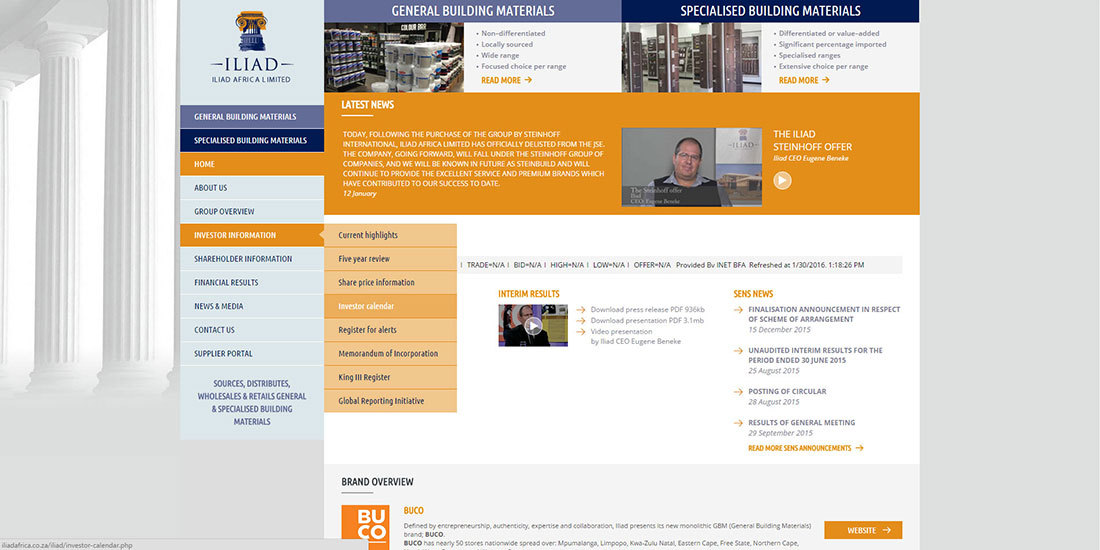The width and height of the screenshot is (1100, 550).
Task: Click the Iliad Africa Limited logo
Action: click(x=251, y=48)
